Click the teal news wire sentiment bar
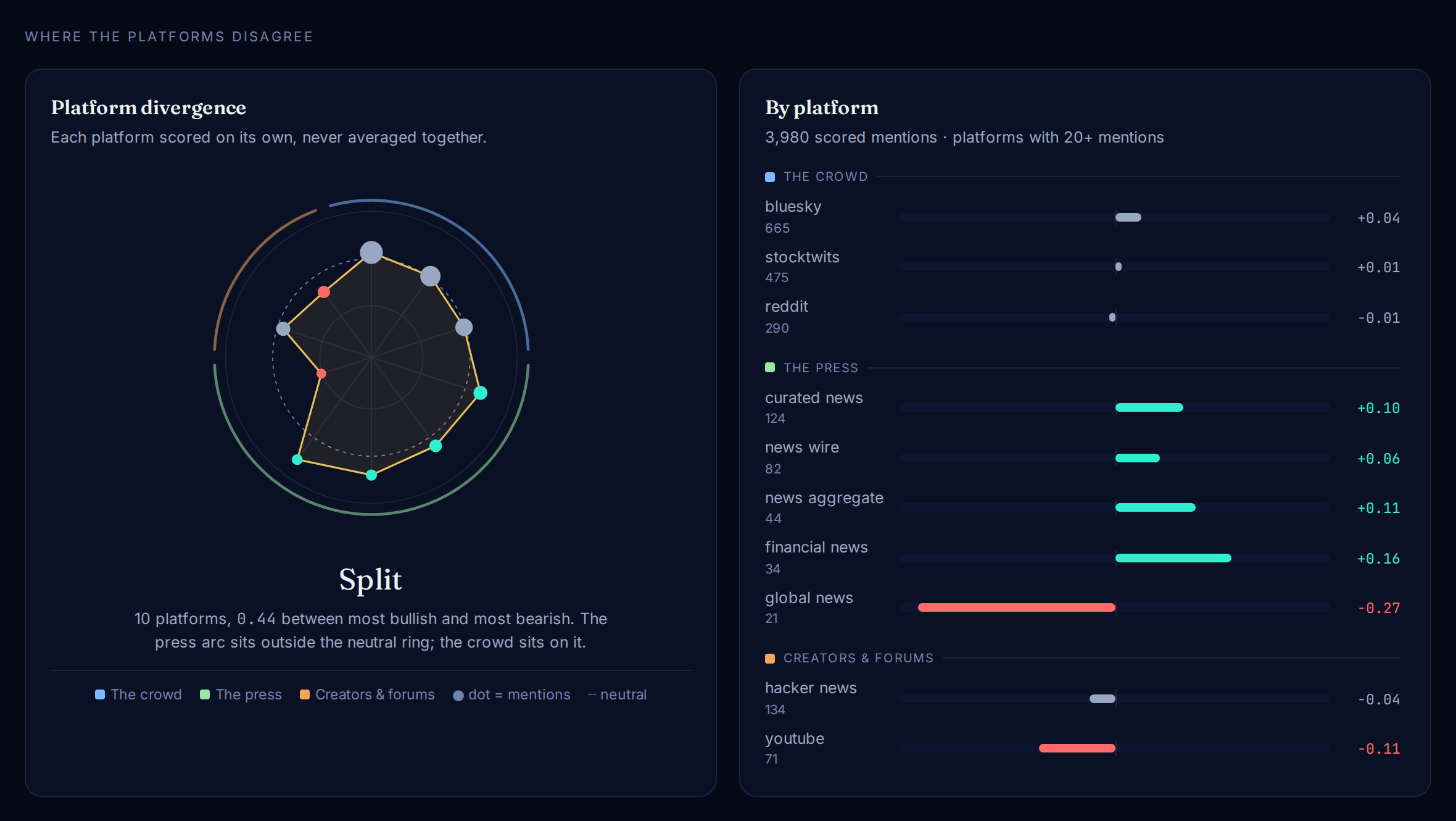 (1138, 458)
